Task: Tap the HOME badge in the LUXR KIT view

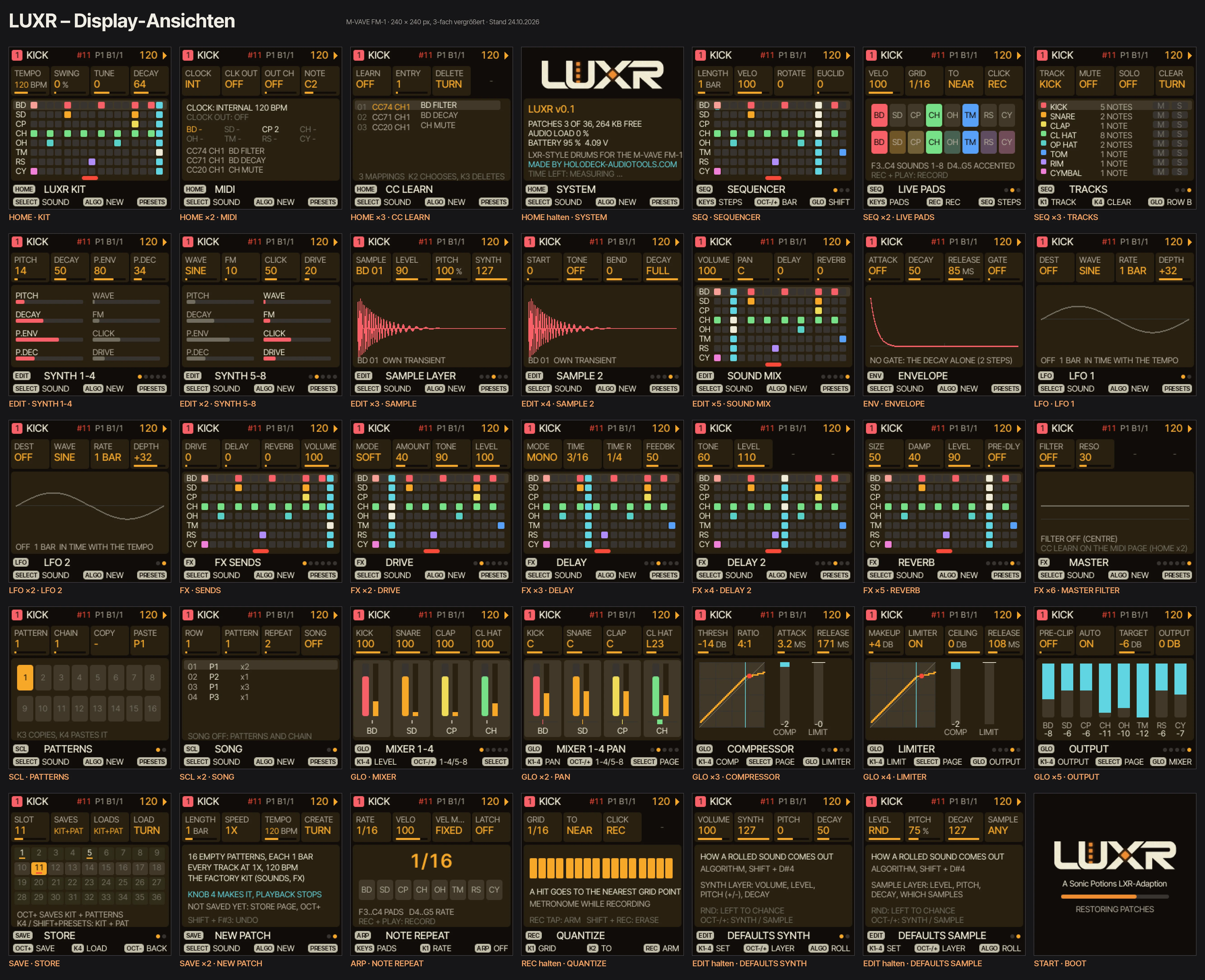Action: click(24, 190)
